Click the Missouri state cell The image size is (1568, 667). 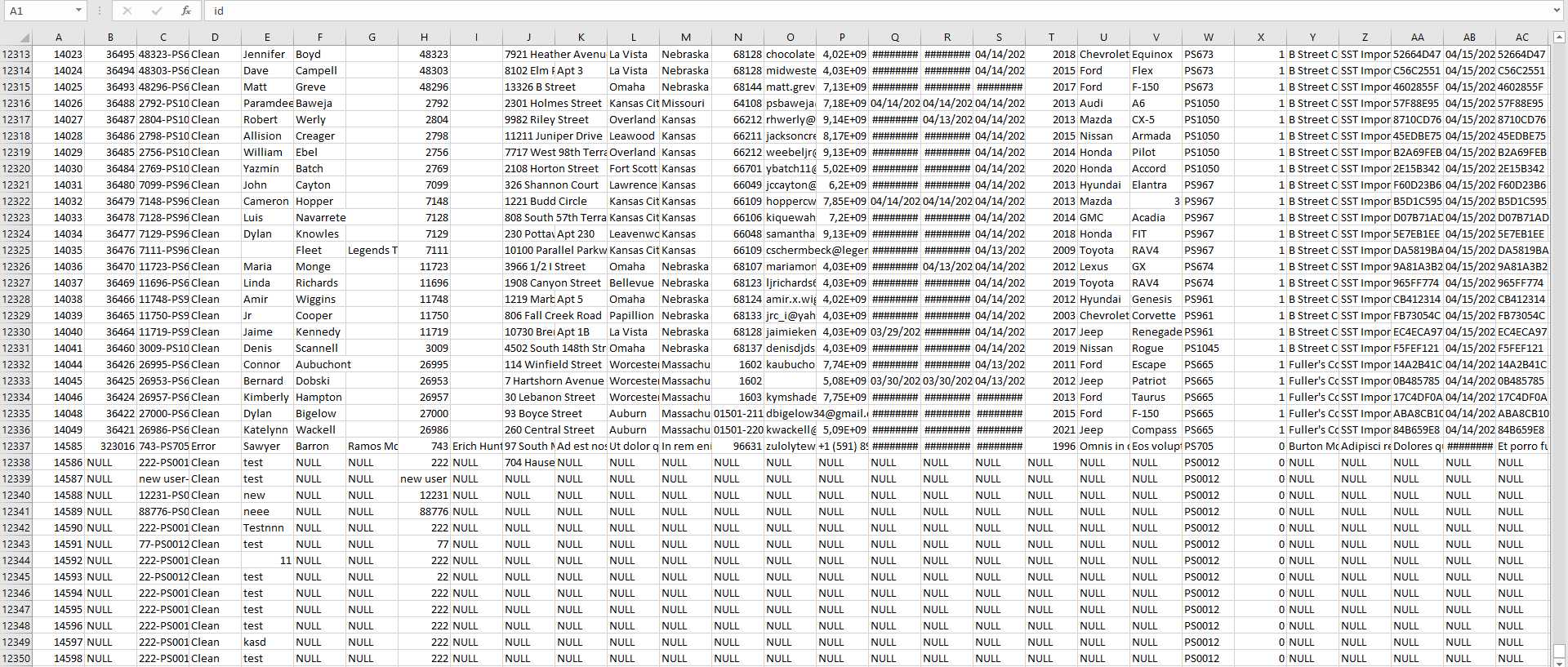(685, 103)
